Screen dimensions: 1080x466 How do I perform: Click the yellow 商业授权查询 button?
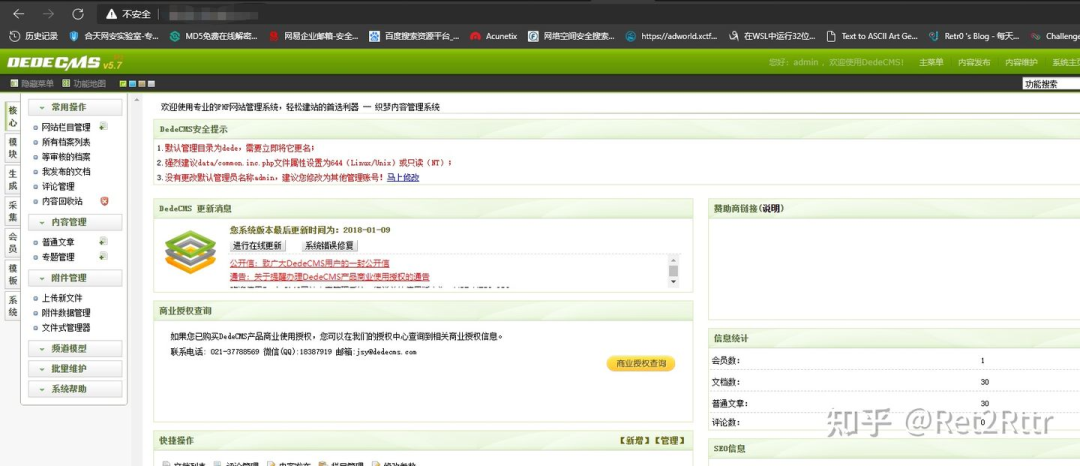click(x=641, y=363)
